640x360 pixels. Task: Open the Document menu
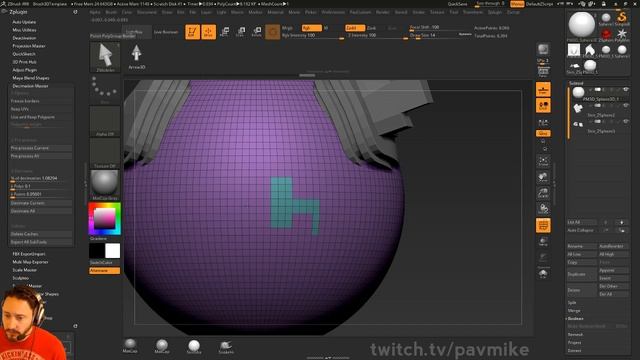(x=147, y=12)
